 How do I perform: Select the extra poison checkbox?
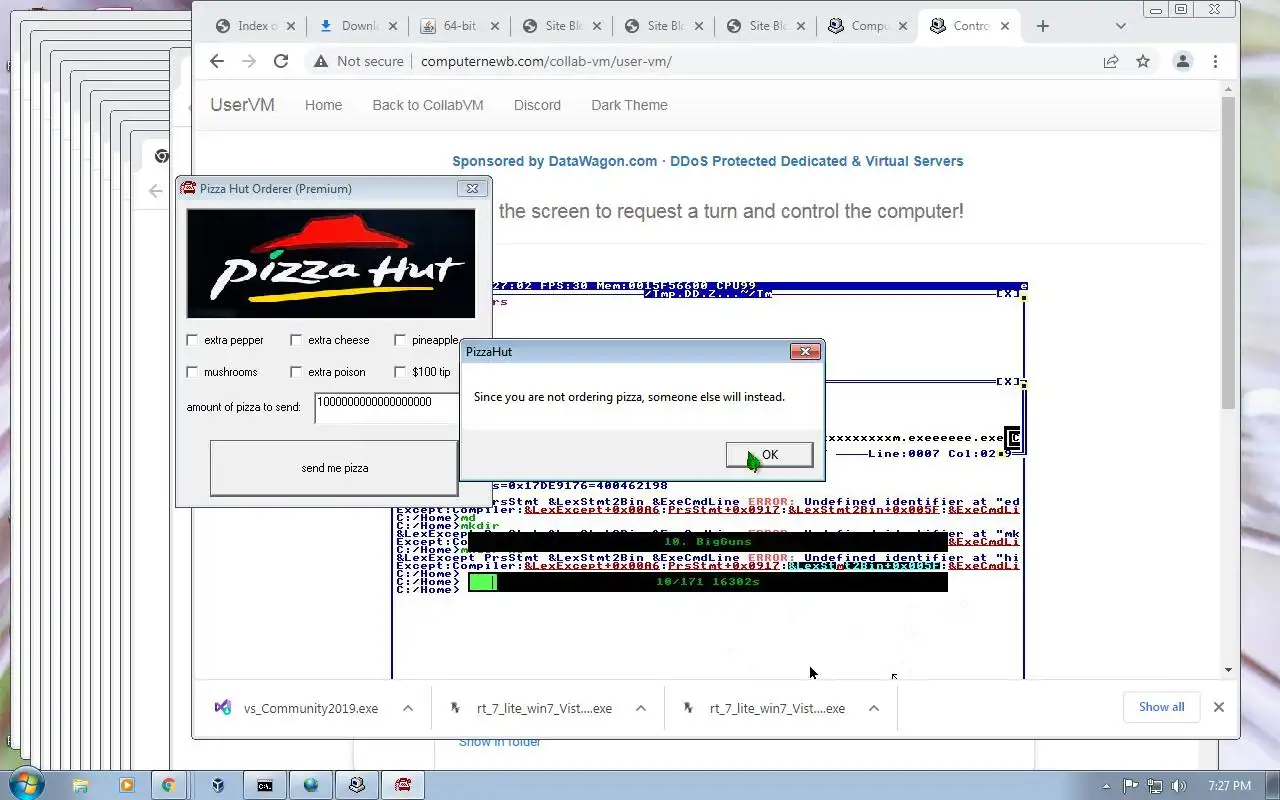click(296, 372)
